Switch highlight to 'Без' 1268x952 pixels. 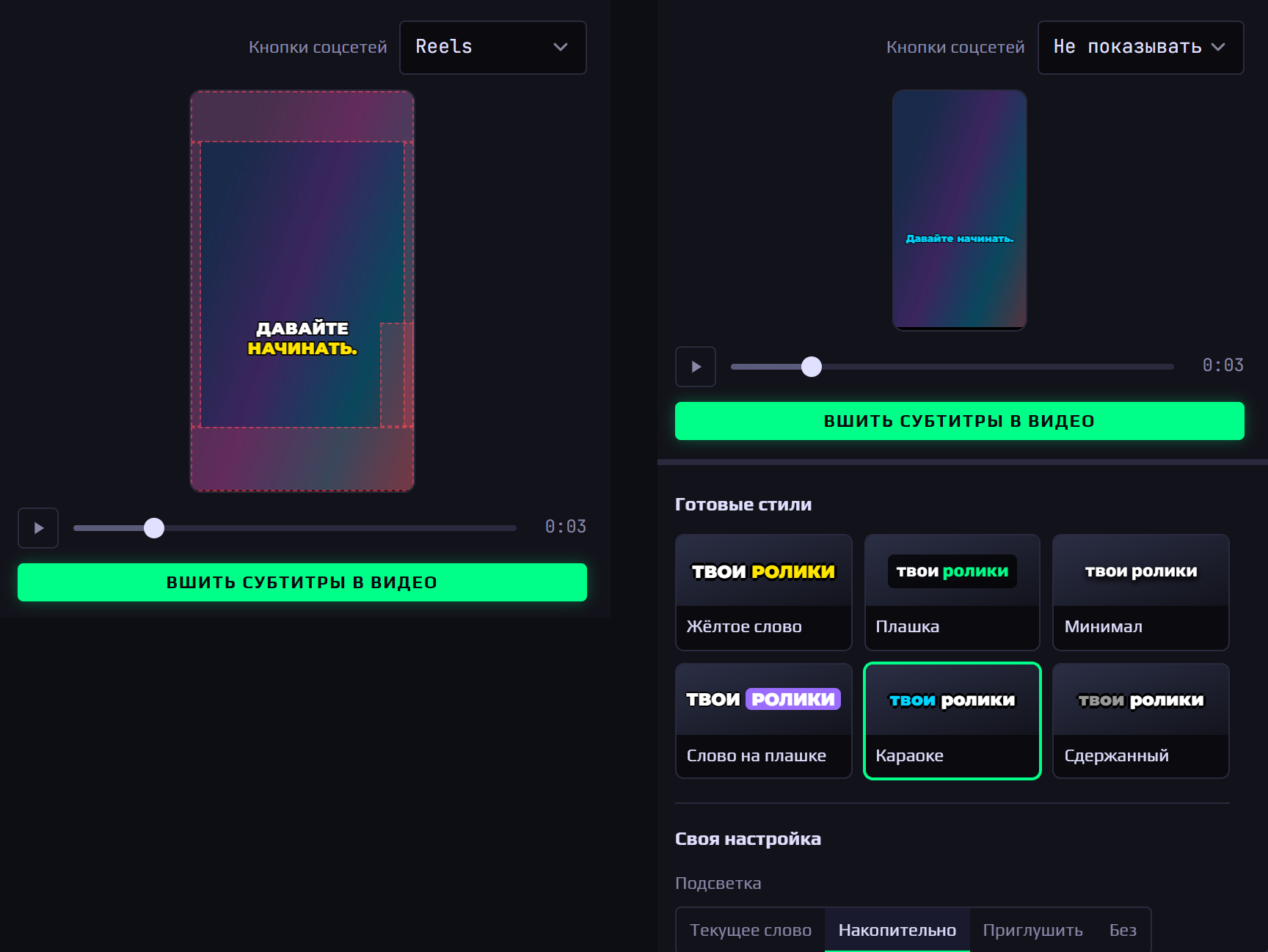(1123, 930)
